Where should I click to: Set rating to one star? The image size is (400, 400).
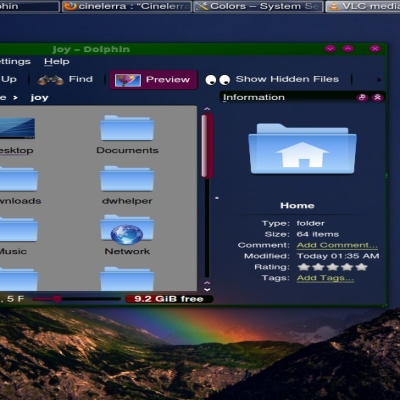[303, 267]
